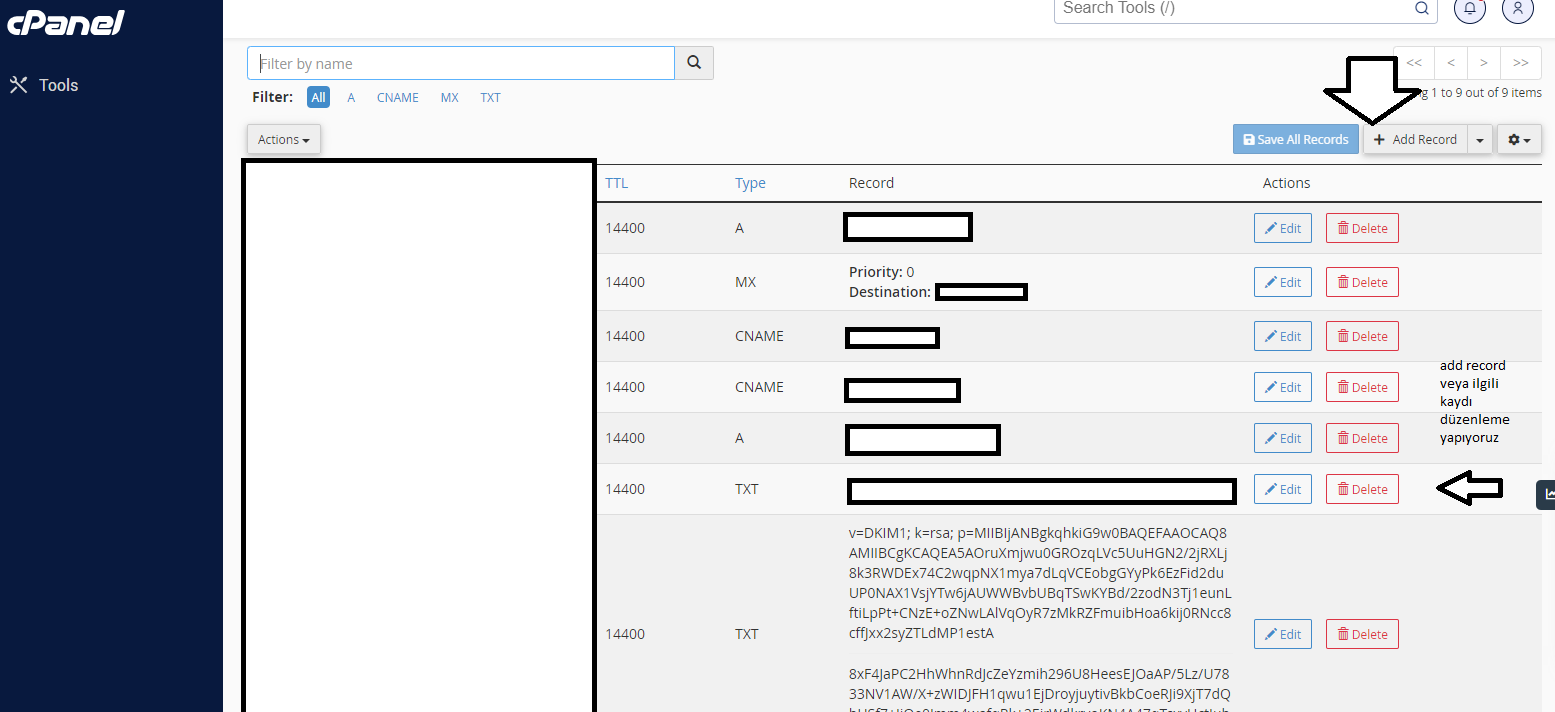
Task: Click the 14400 TTL value in the MX row
Action: point(625,282)
